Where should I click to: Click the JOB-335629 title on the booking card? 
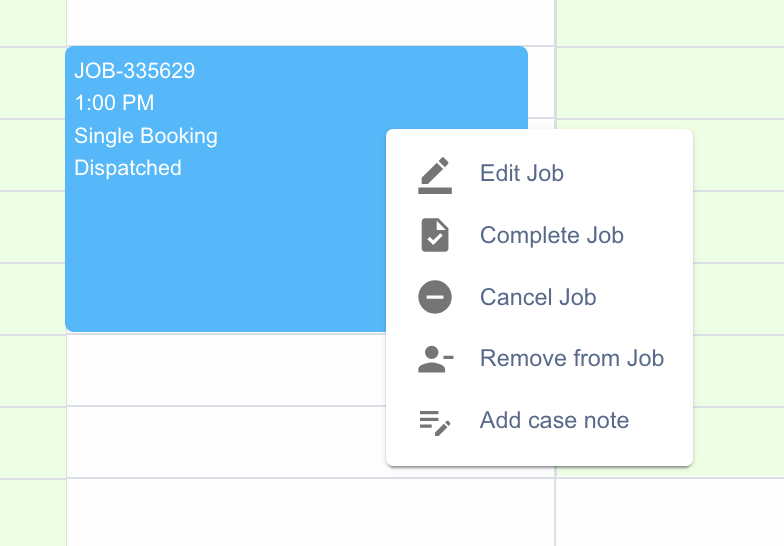[134, 70]
